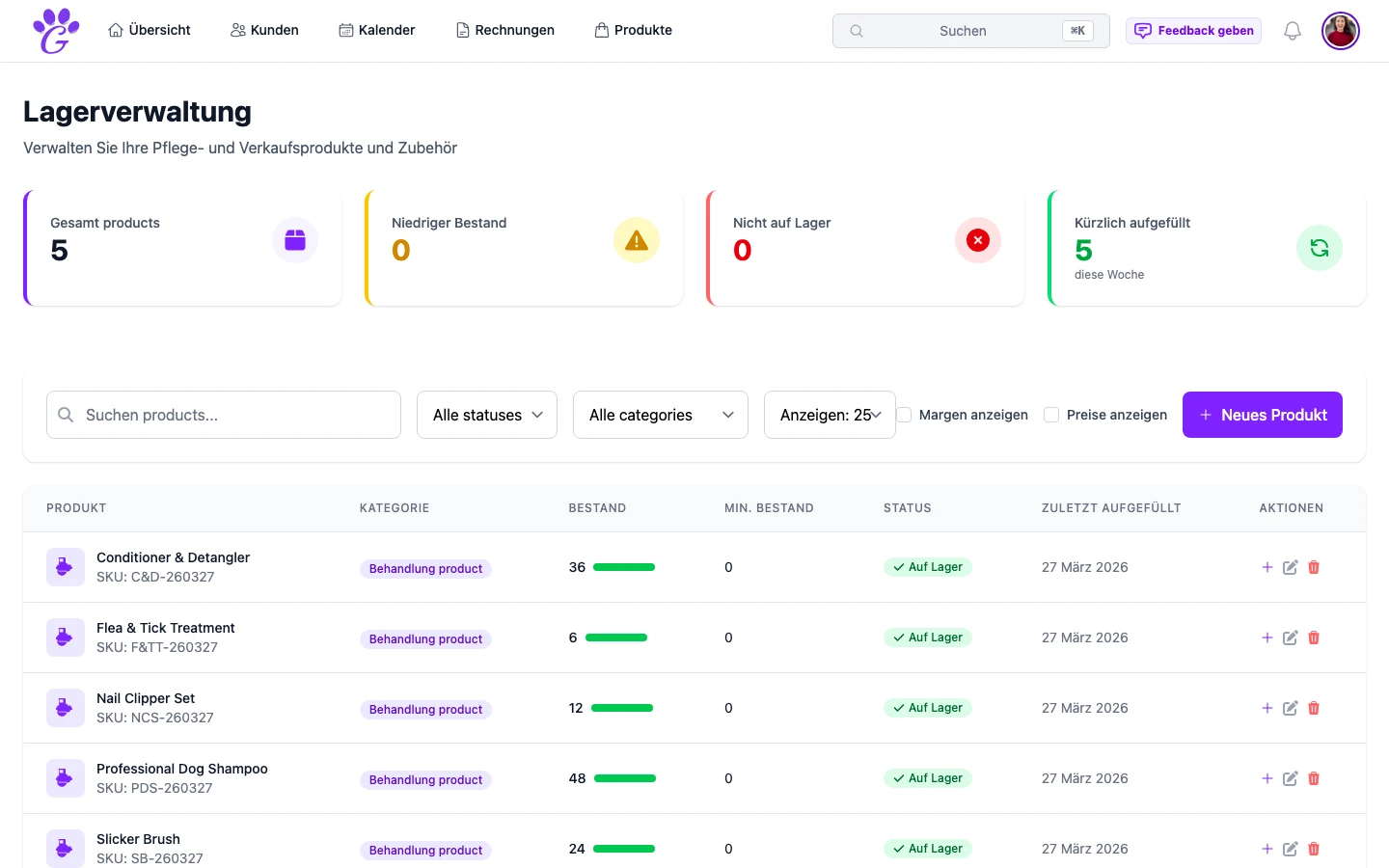Click the Conditioner & Detangler stock bar
This screenshot has width=1389, height=868.
coord(624,567)
